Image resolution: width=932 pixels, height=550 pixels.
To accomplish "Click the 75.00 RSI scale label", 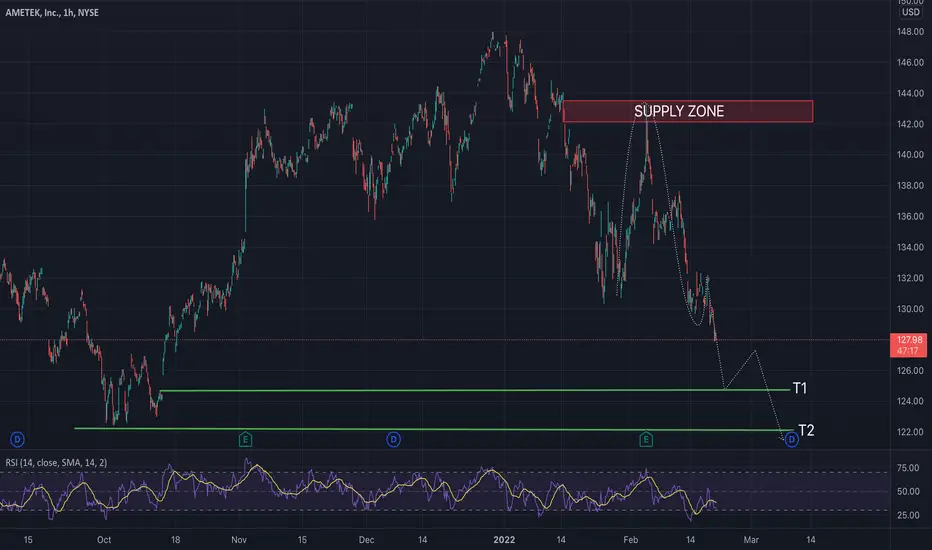I will [908, 468].
